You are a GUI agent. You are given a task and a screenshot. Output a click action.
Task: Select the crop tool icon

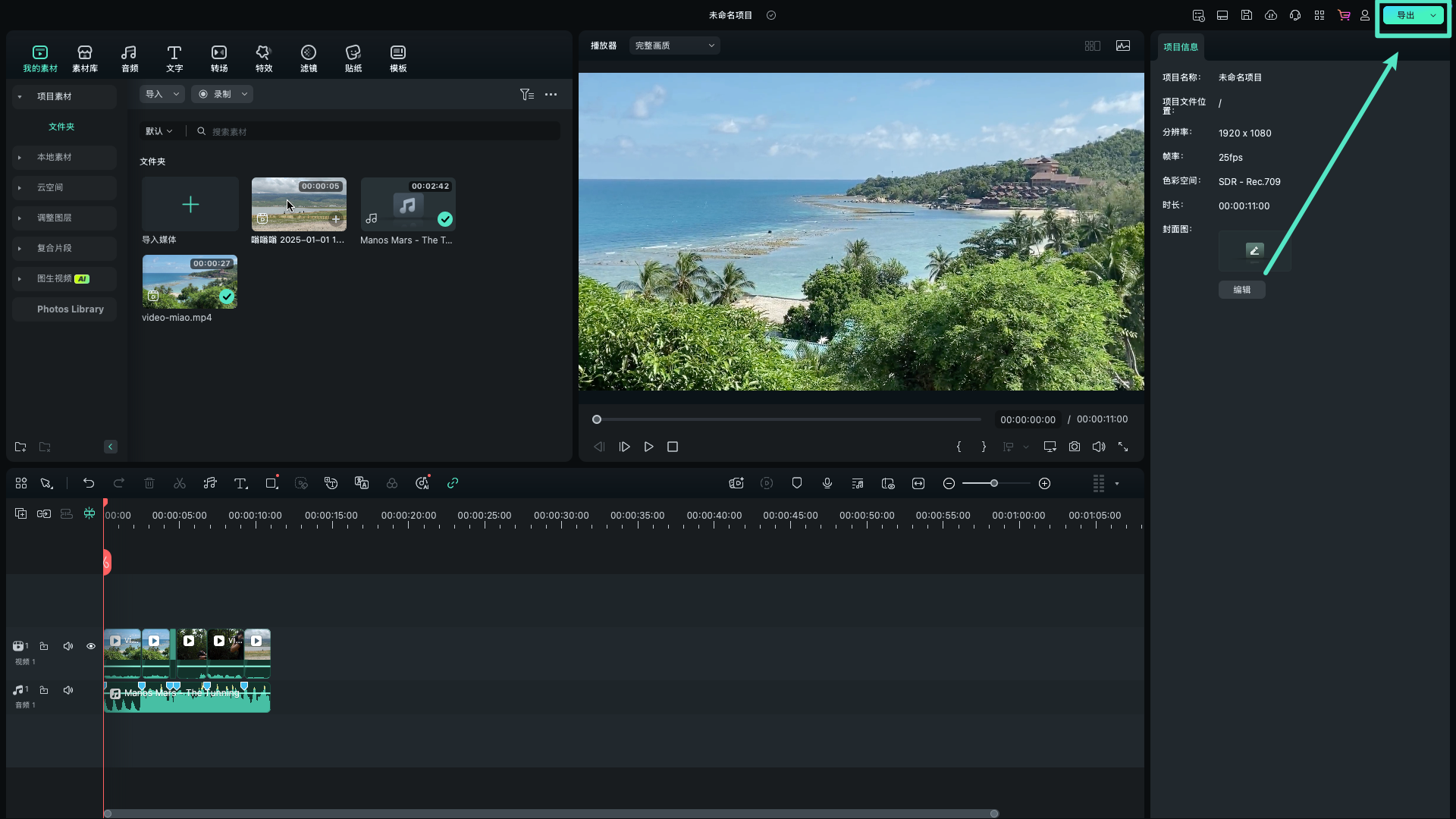click(271, 483)
